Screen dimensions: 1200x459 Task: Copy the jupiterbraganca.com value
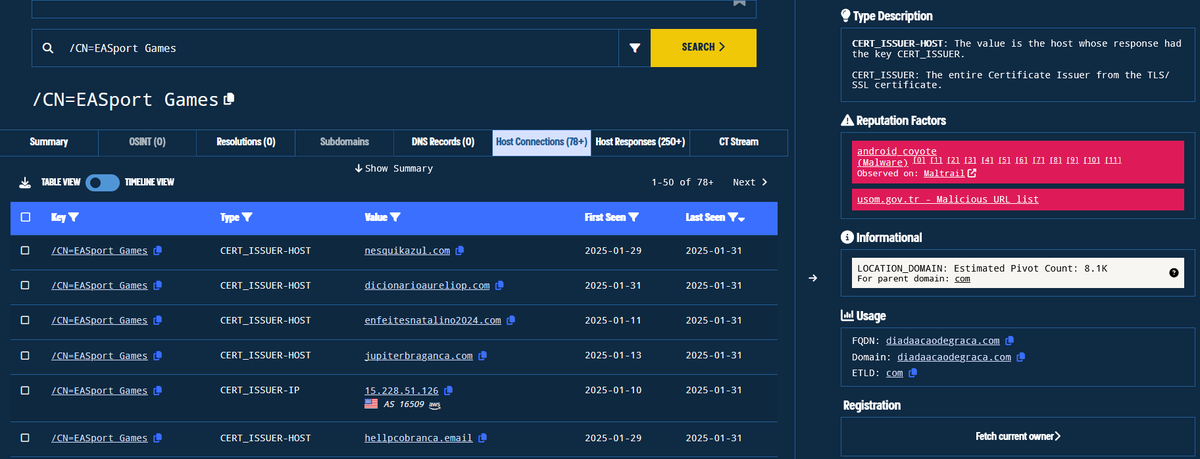click(483, 355)
